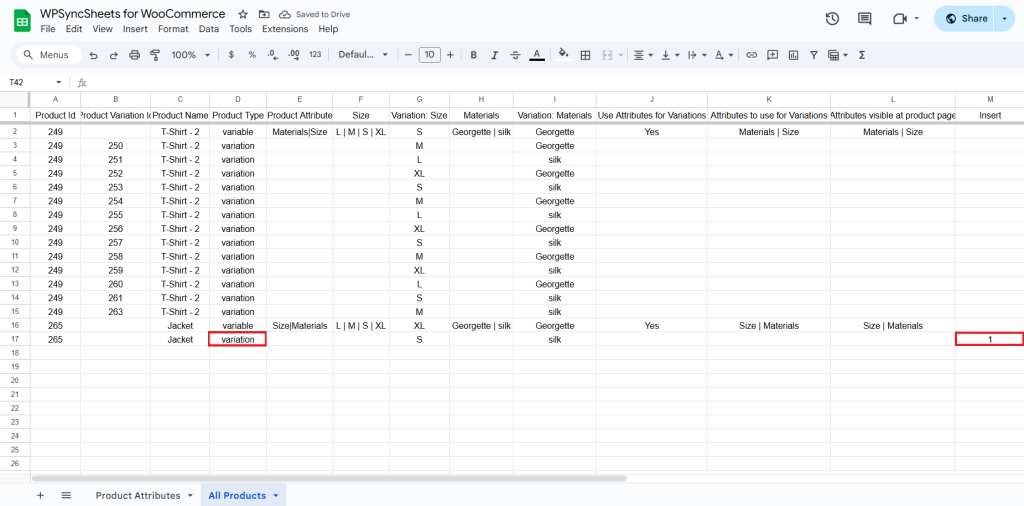This screenshot has width=1024, height=506.
Task: Decrease decimal places
Action: click(x=273, y=55)
